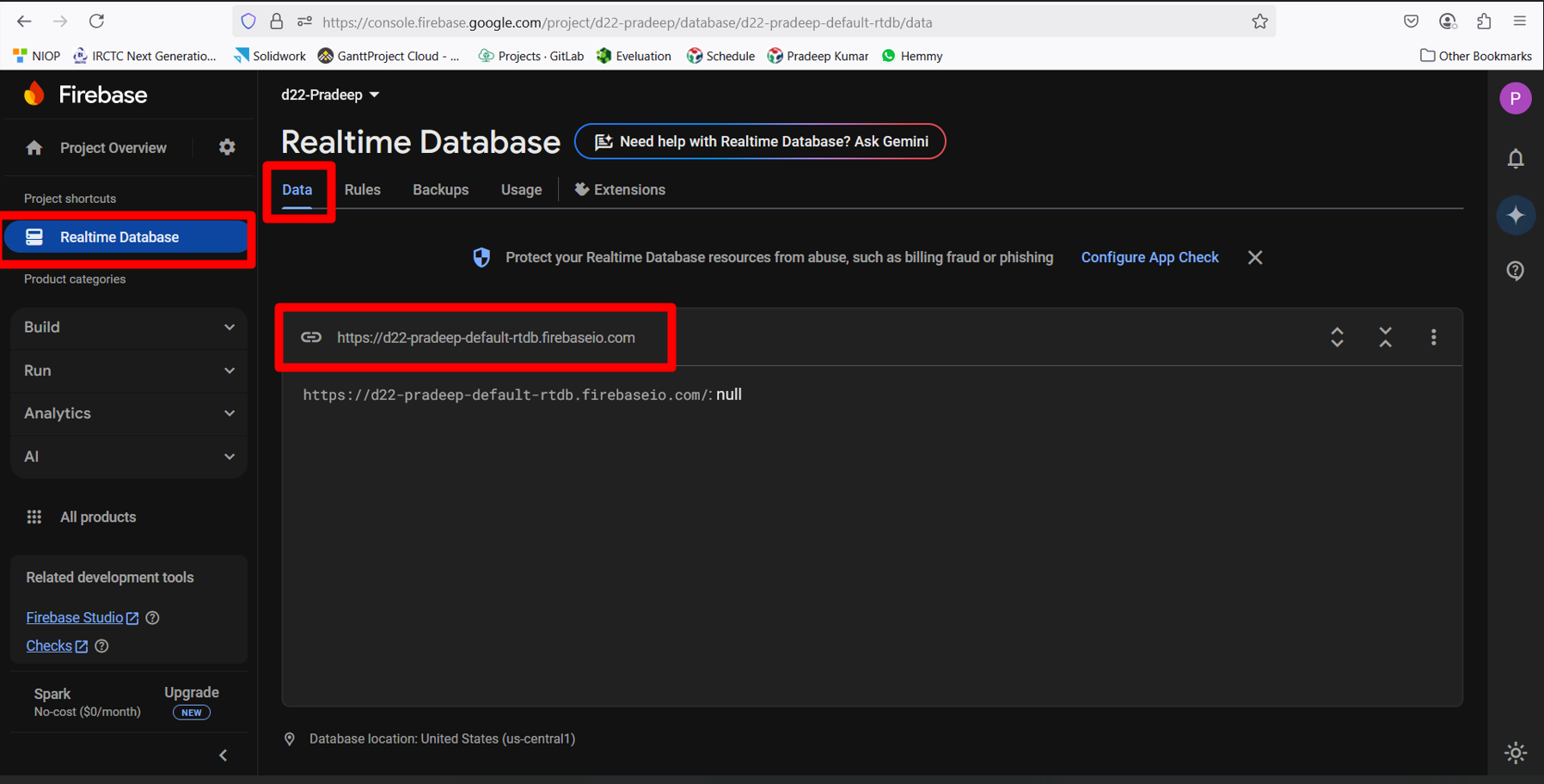Switch to the Data tab
This screenshot has width=1544, height=784.
[297, 190]
